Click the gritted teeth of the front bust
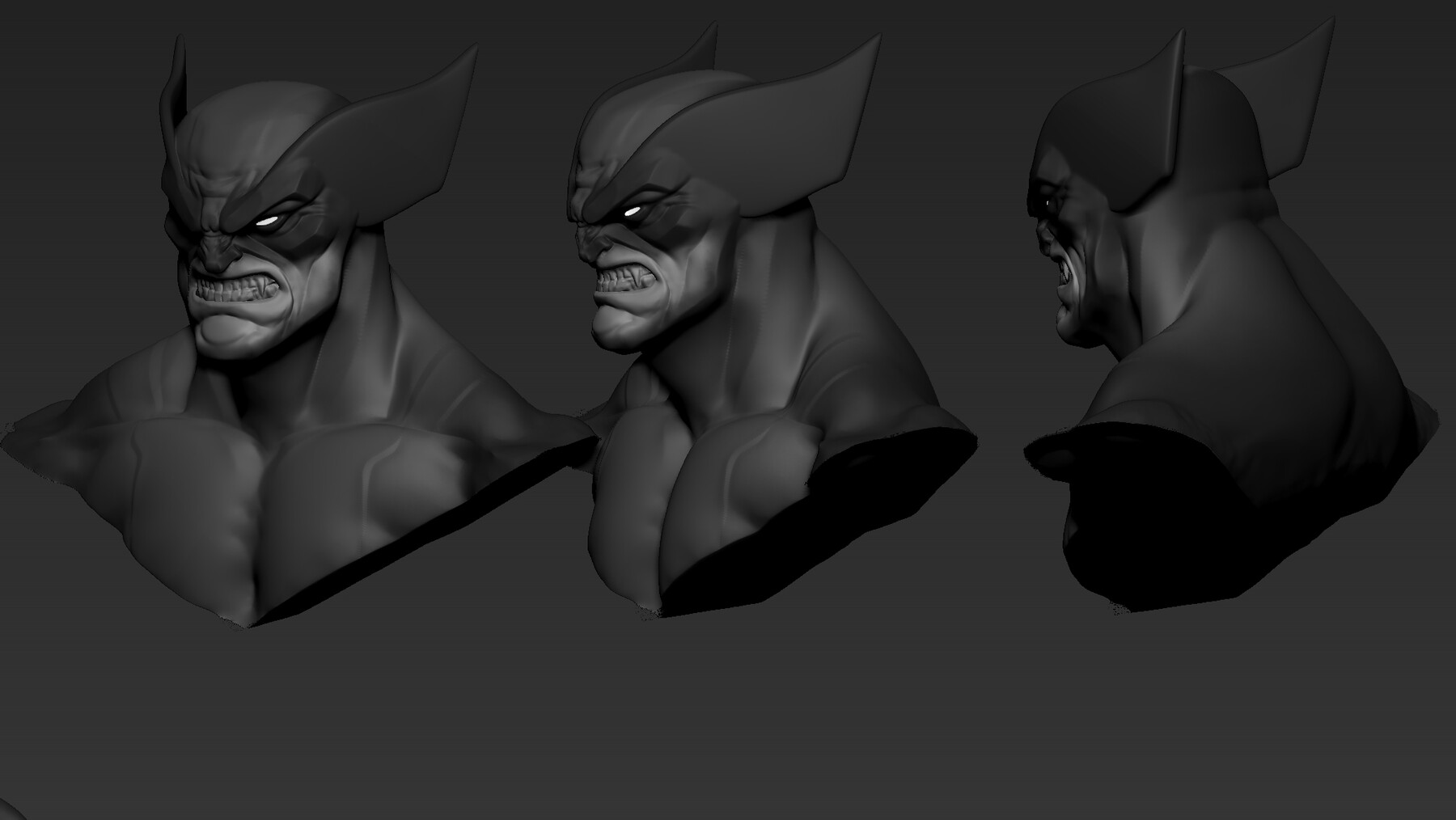The image size is (1456, 820). point(235,287)
